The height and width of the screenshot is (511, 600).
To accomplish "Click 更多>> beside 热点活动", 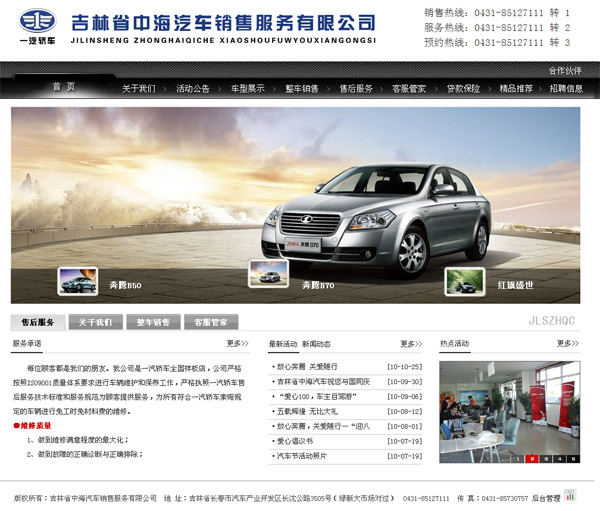I will [x=568, y=343].
